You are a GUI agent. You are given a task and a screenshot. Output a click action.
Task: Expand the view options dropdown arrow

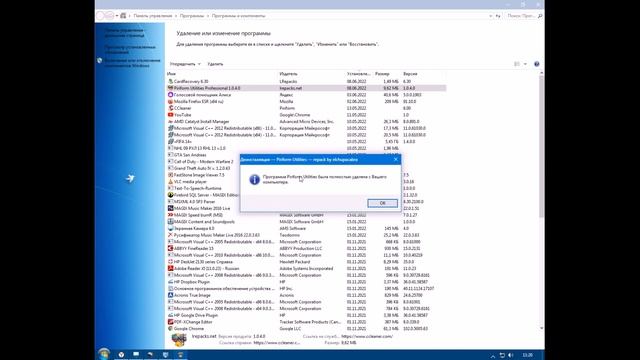(525, 64)
